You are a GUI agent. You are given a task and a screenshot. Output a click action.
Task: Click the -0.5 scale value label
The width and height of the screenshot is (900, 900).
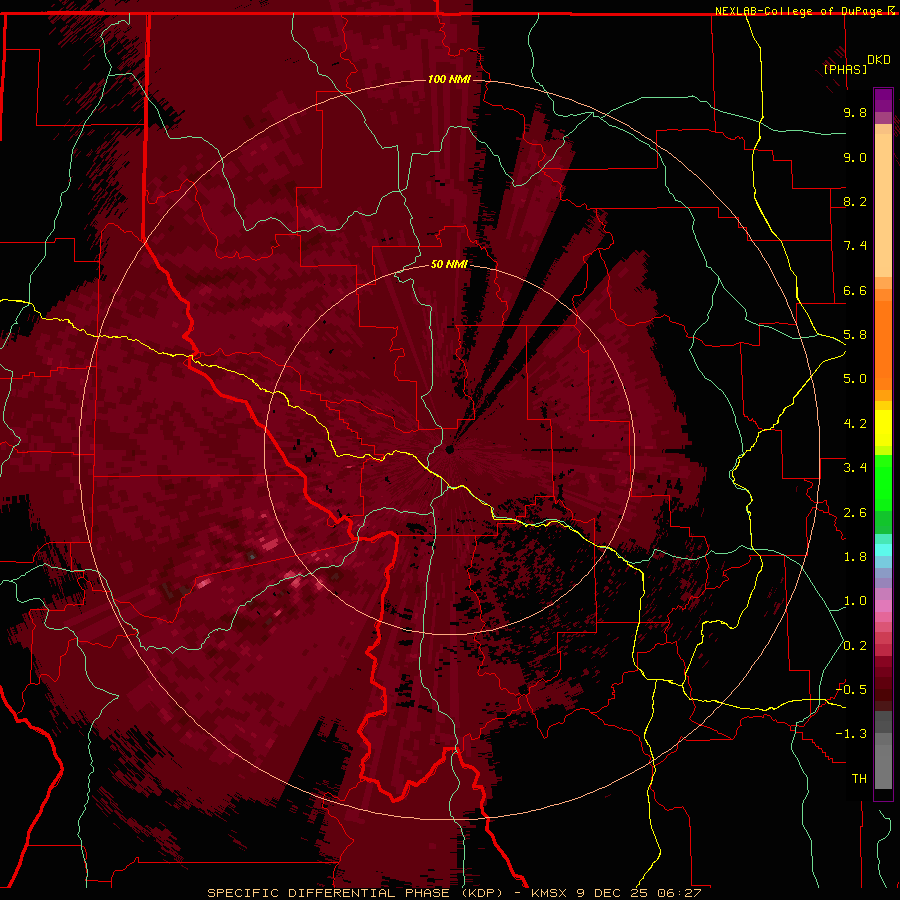pos(851,690)
